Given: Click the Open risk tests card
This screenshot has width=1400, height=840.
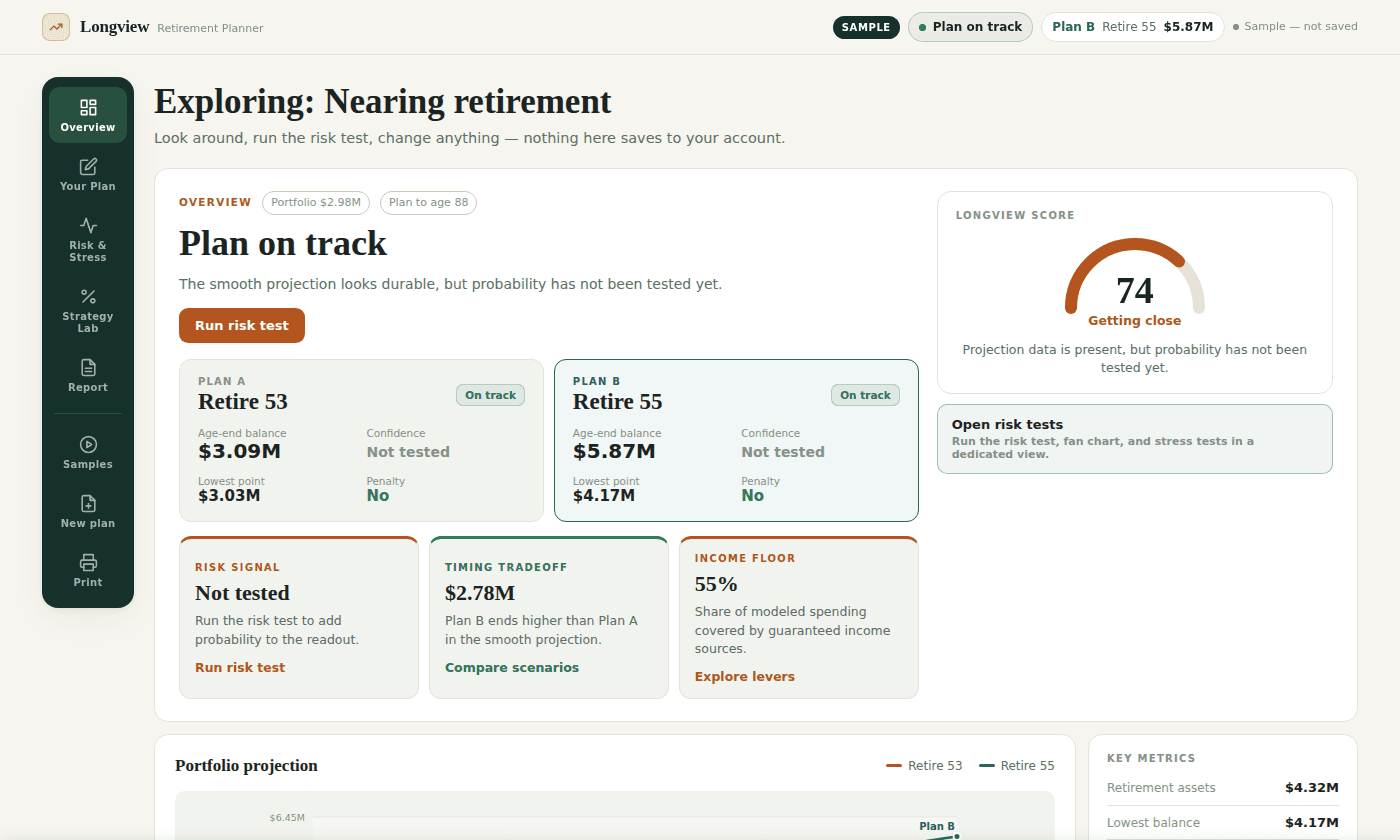Looking at the screenshot, I should tap(1135, 439).
